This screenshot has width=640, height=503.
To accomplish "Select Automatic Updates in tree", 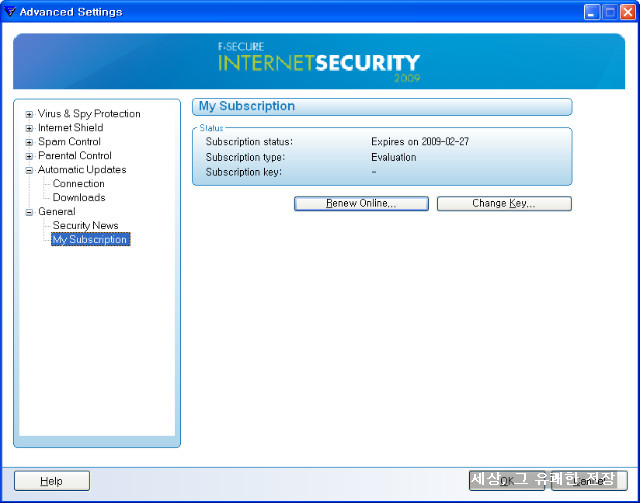I will (82, 170).
